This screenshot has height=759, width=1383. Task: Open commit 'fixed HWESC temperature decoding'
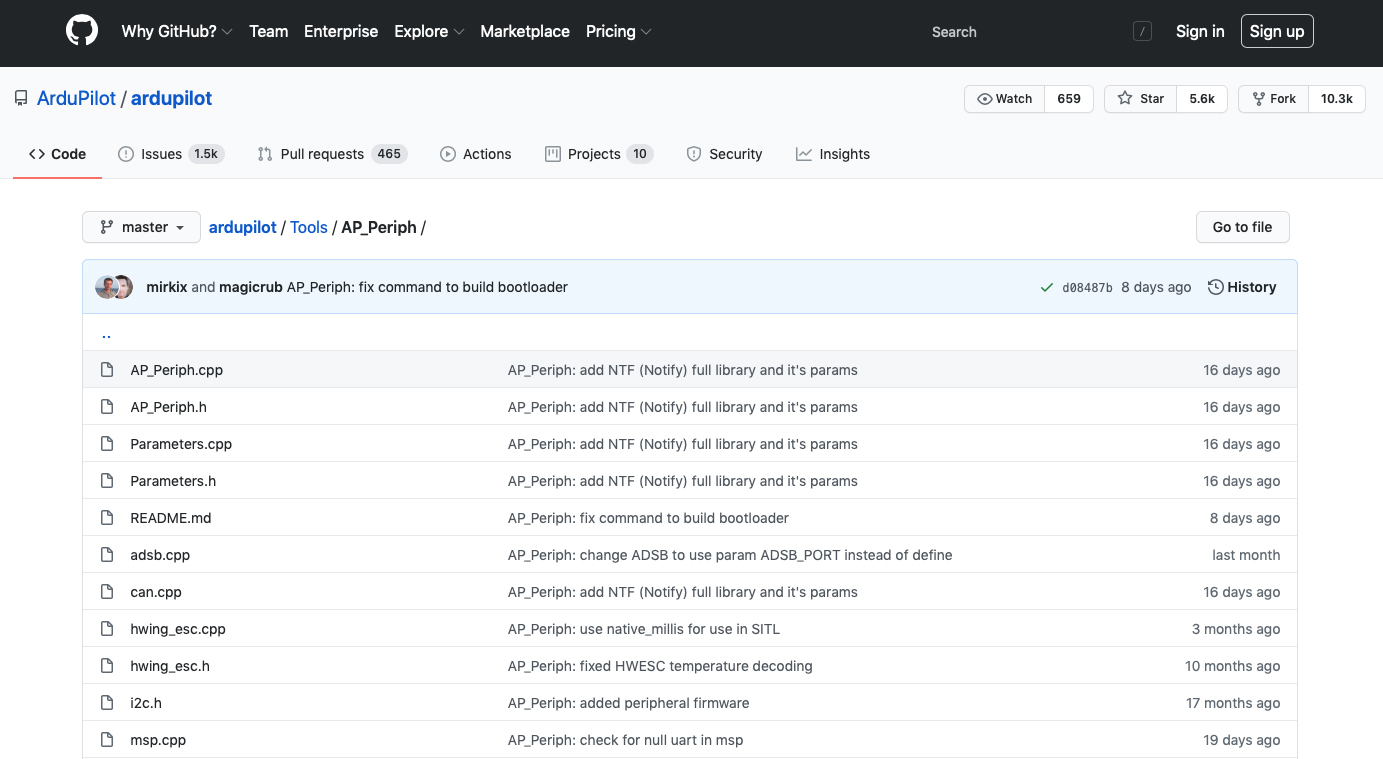(660, 666)
